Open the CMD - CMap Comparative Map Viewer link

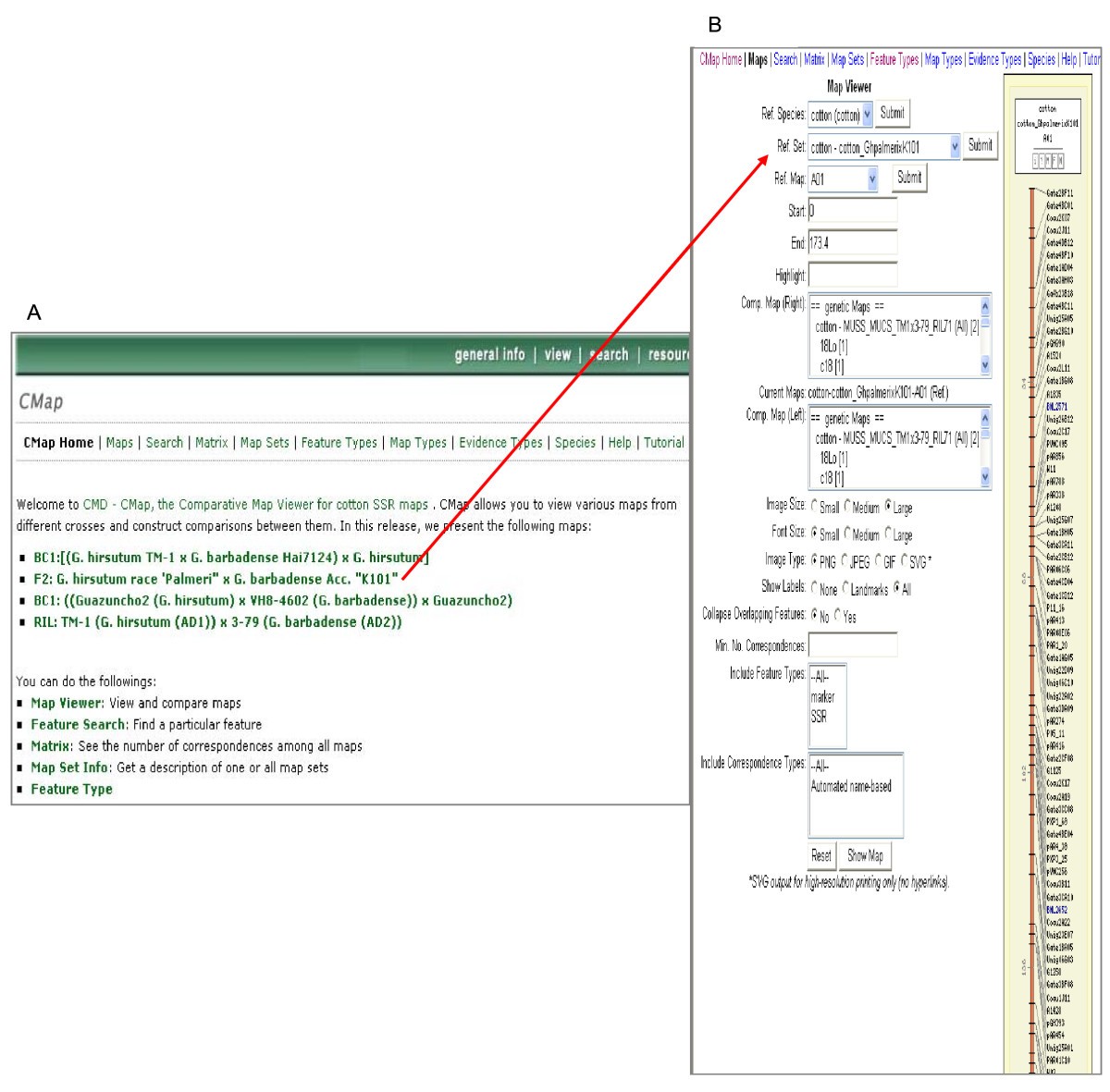[x=255, y=505]
